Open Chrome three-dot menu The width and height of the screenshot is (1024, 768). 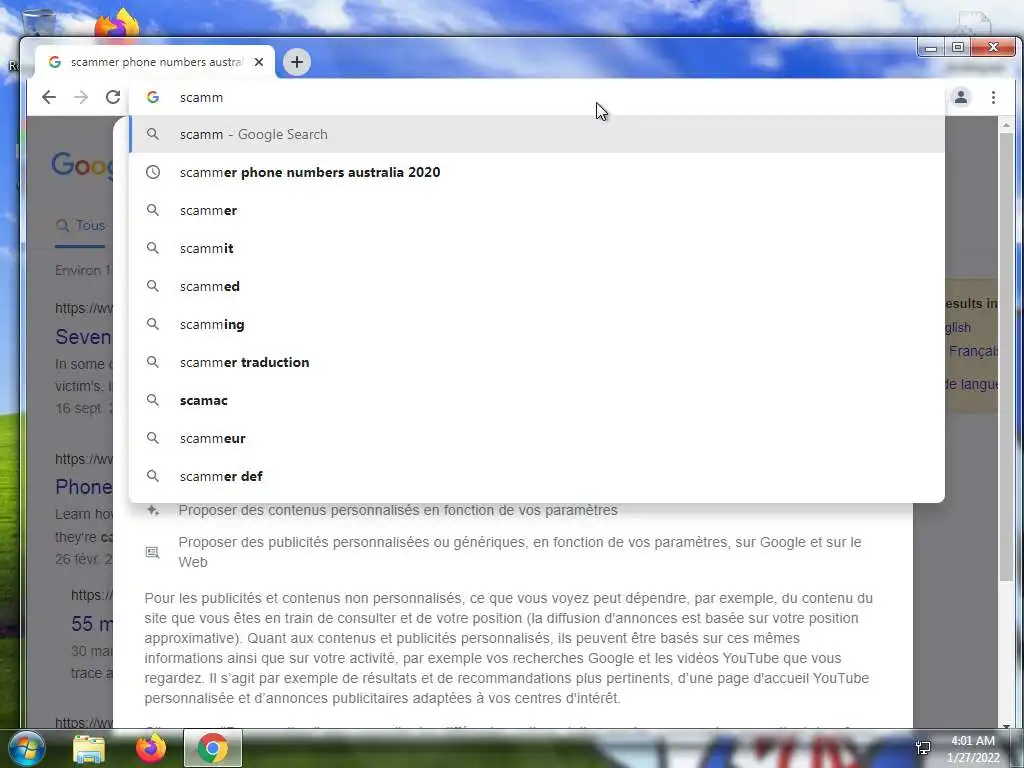coord(993,97)
